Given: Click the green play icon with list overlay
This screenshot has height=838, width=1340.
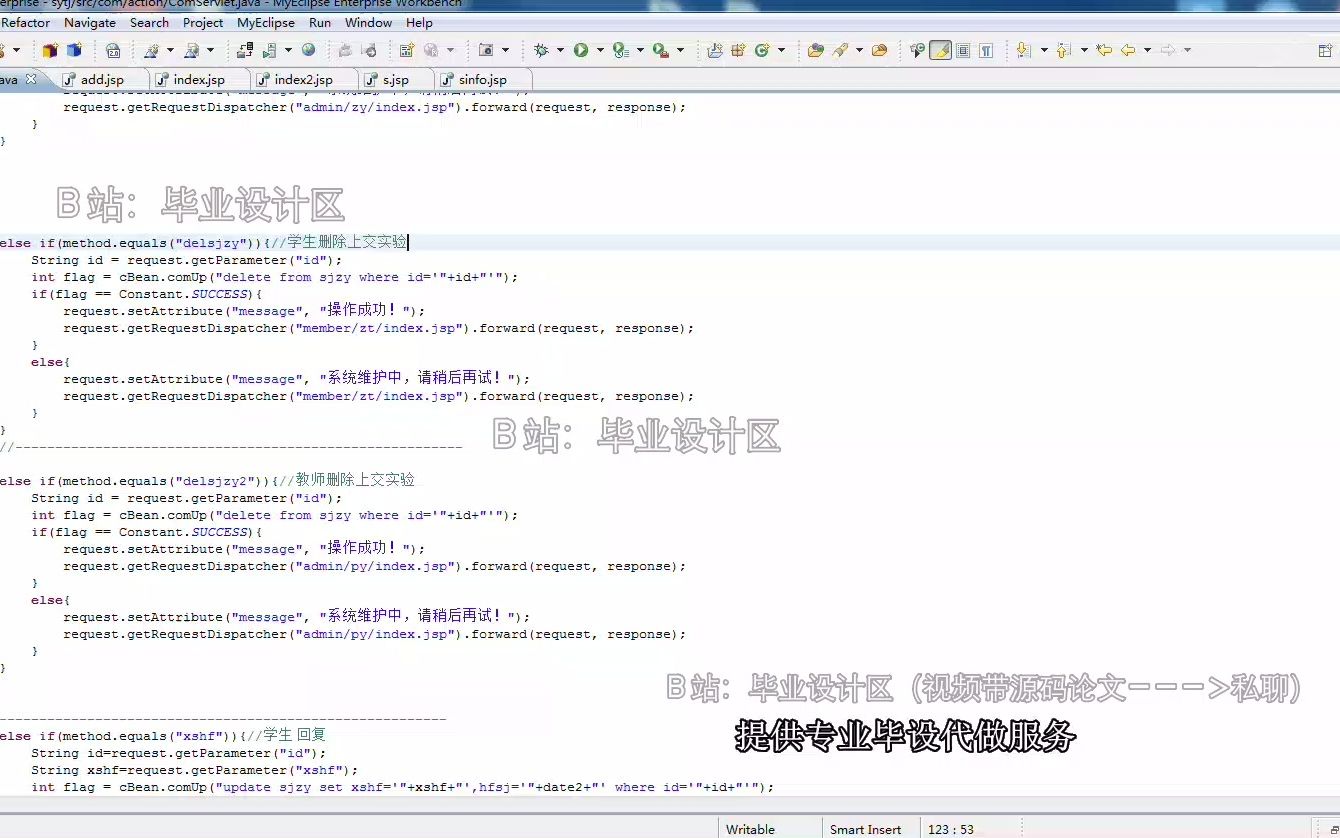Looking at the screenshot, I should pos(620,50).
